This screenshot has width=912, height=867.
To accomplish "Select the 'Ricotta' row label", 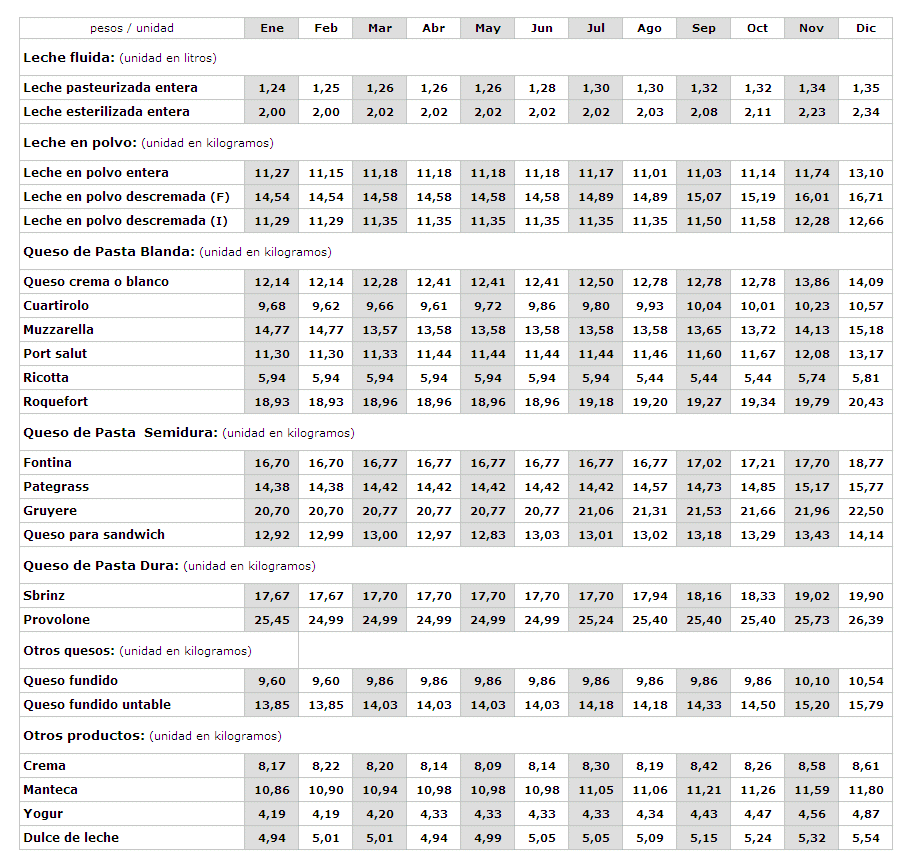I will click(46, 377).
